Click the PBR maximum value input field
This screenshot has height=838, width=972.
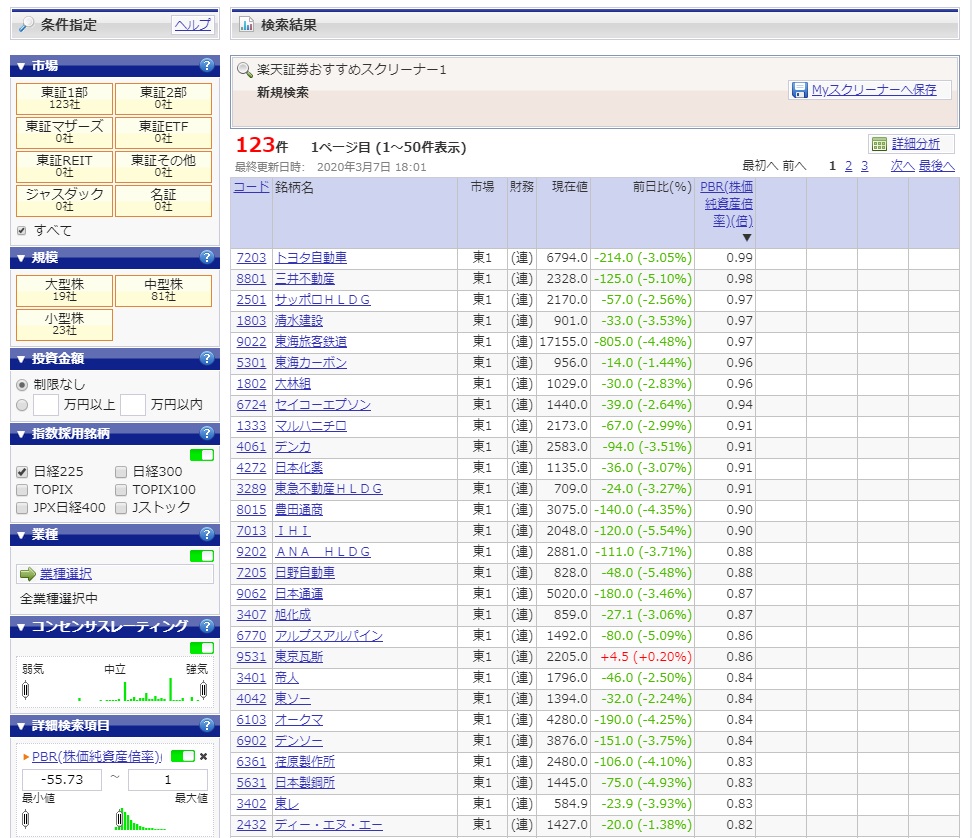pos(167,780)
